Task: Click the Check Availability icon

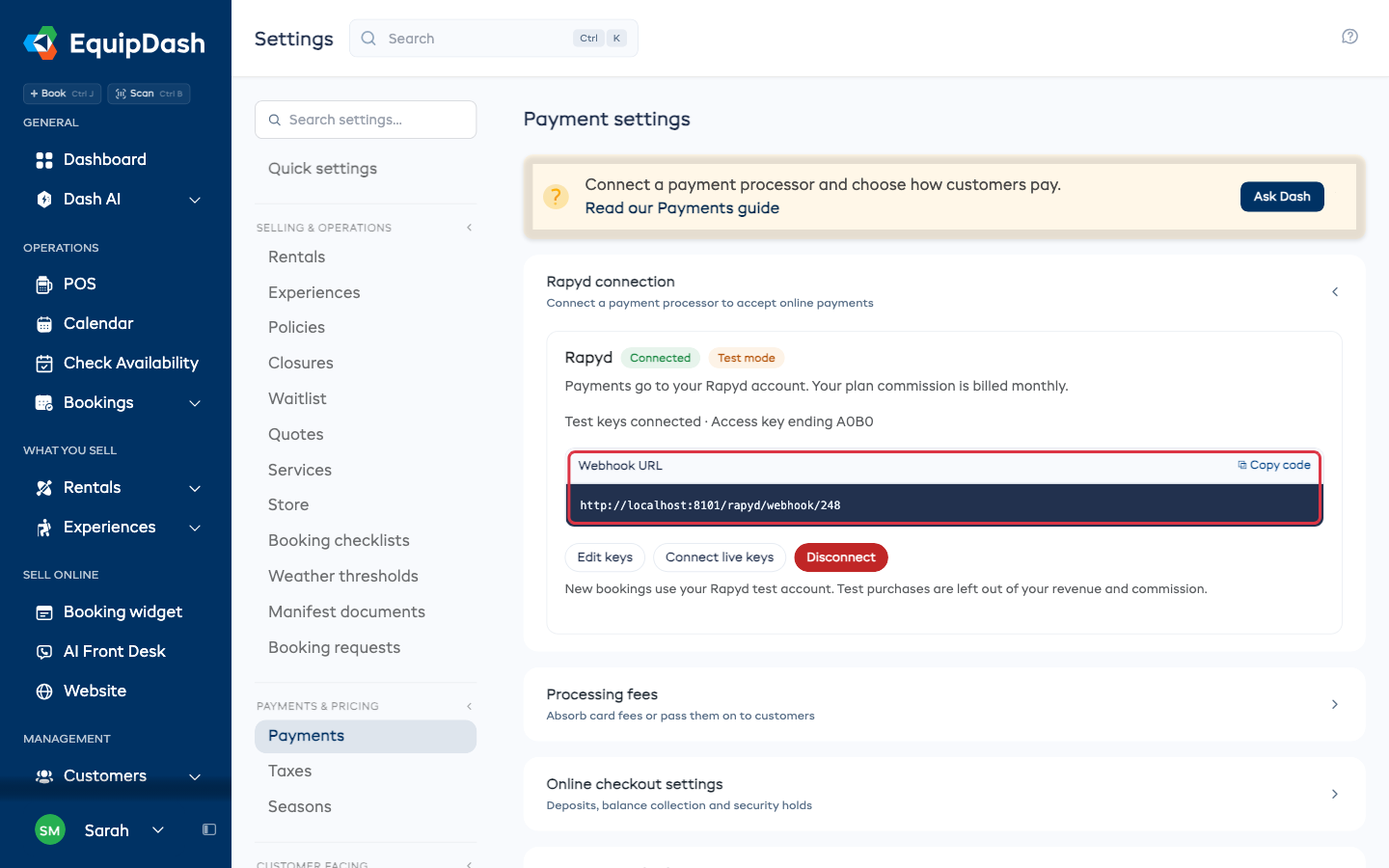Action: coord(44,364)
